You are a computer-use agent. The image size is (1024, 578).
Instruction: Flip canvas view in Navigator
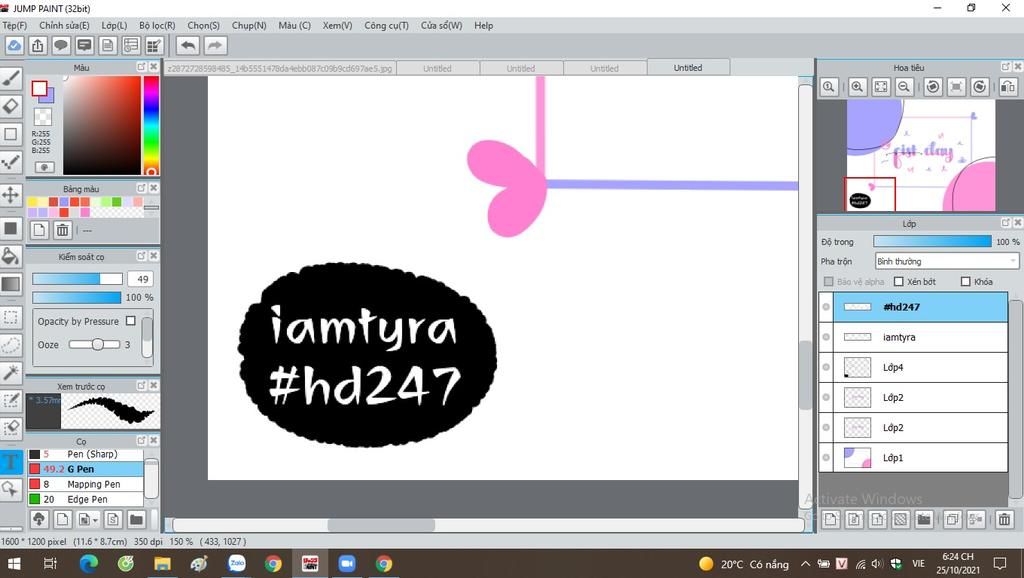pyautogui.click(x=1008, y=87)
